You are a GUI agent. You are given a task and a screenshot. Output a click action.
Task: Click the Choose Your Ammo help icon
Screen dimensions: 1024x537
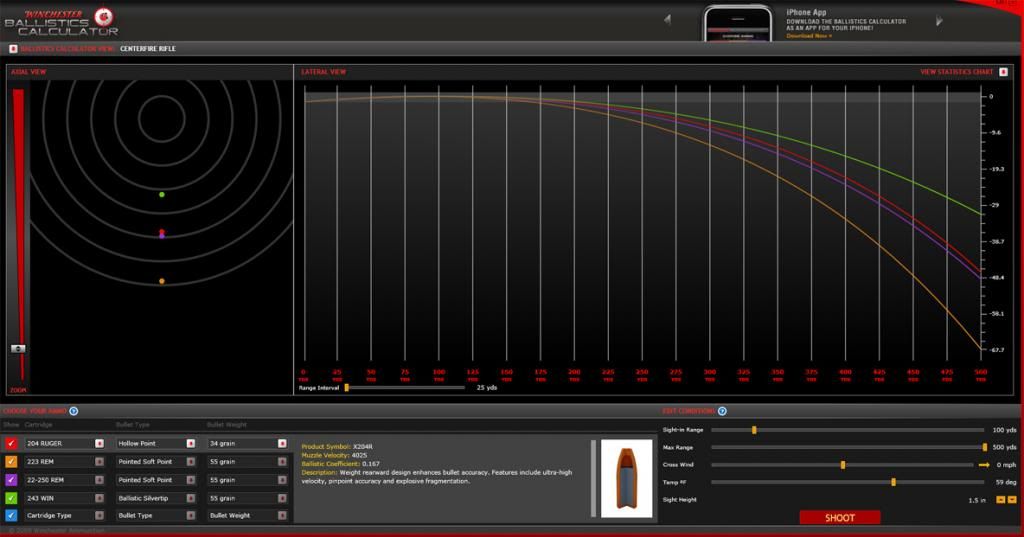point(73,411)
